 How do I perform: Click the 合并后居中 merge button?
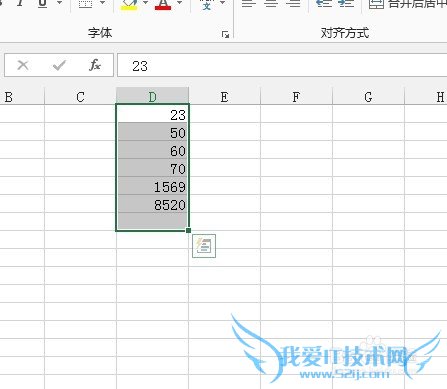point(407,4)
